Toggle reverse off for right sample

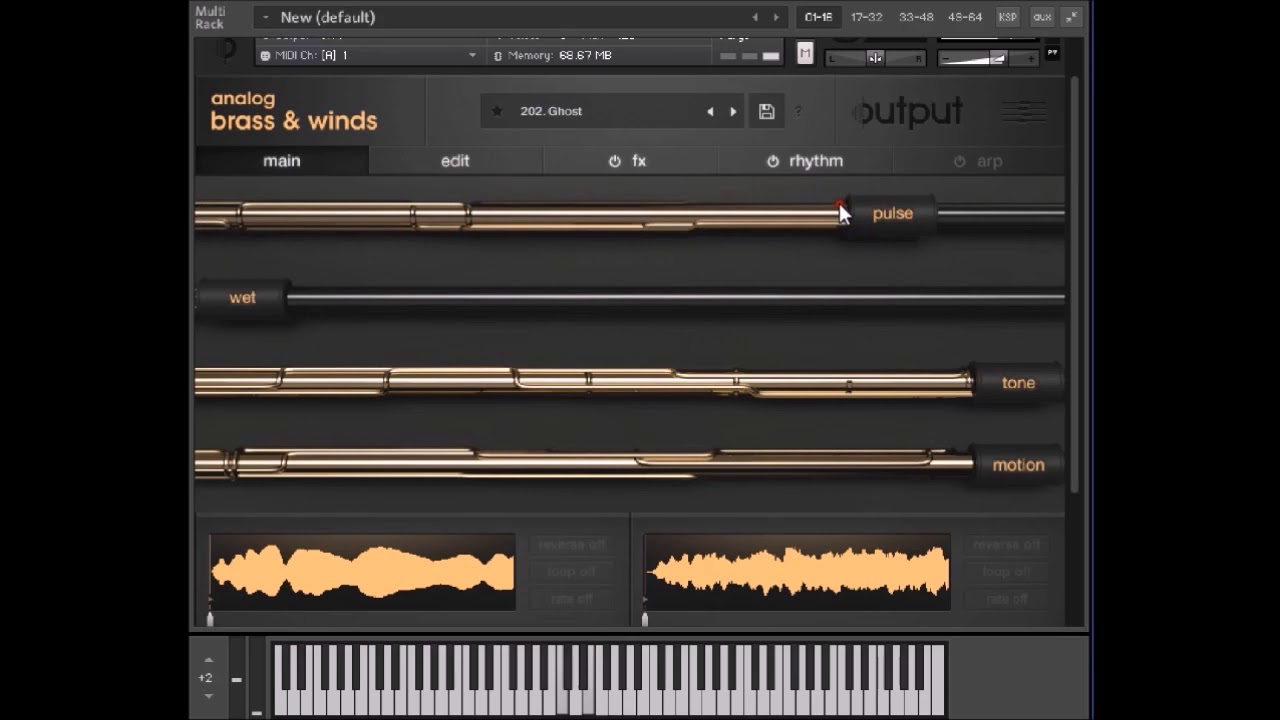click(x=1006, y=545)
